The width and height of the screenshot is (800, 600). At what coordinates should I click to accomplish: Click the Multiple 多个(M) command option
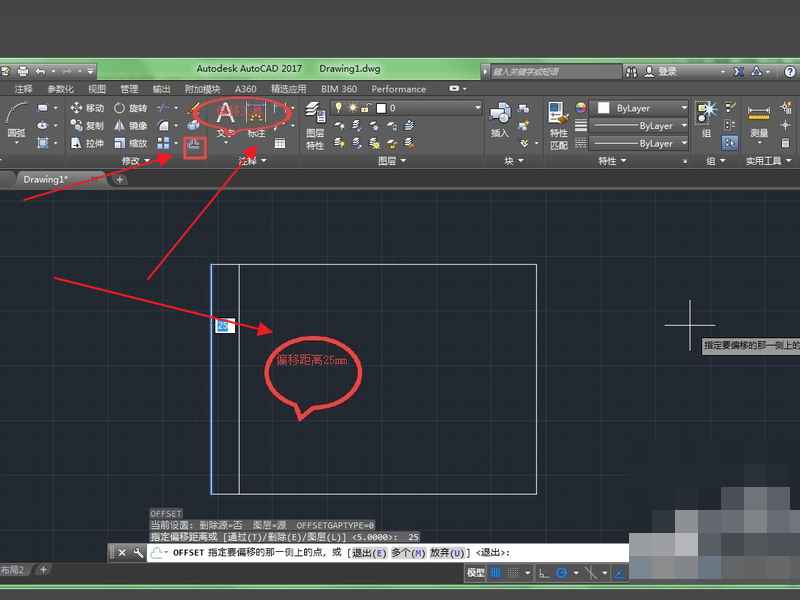(408, 553)
